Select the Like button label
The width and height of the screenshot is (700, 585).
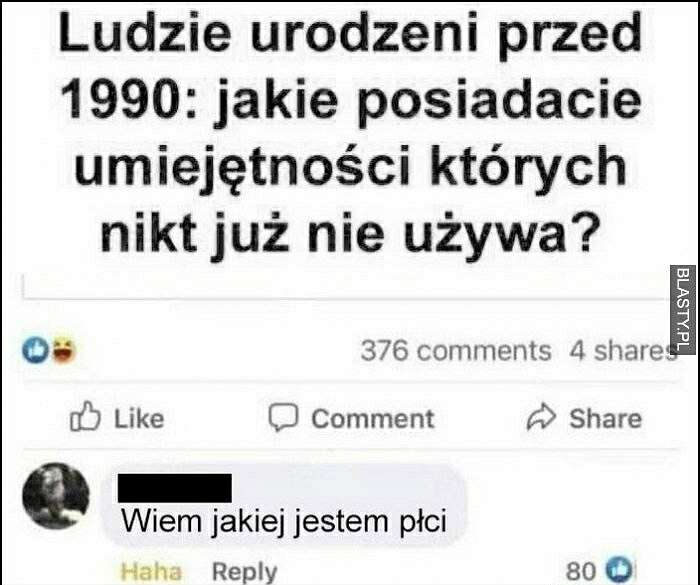click(x=139, y=418)
